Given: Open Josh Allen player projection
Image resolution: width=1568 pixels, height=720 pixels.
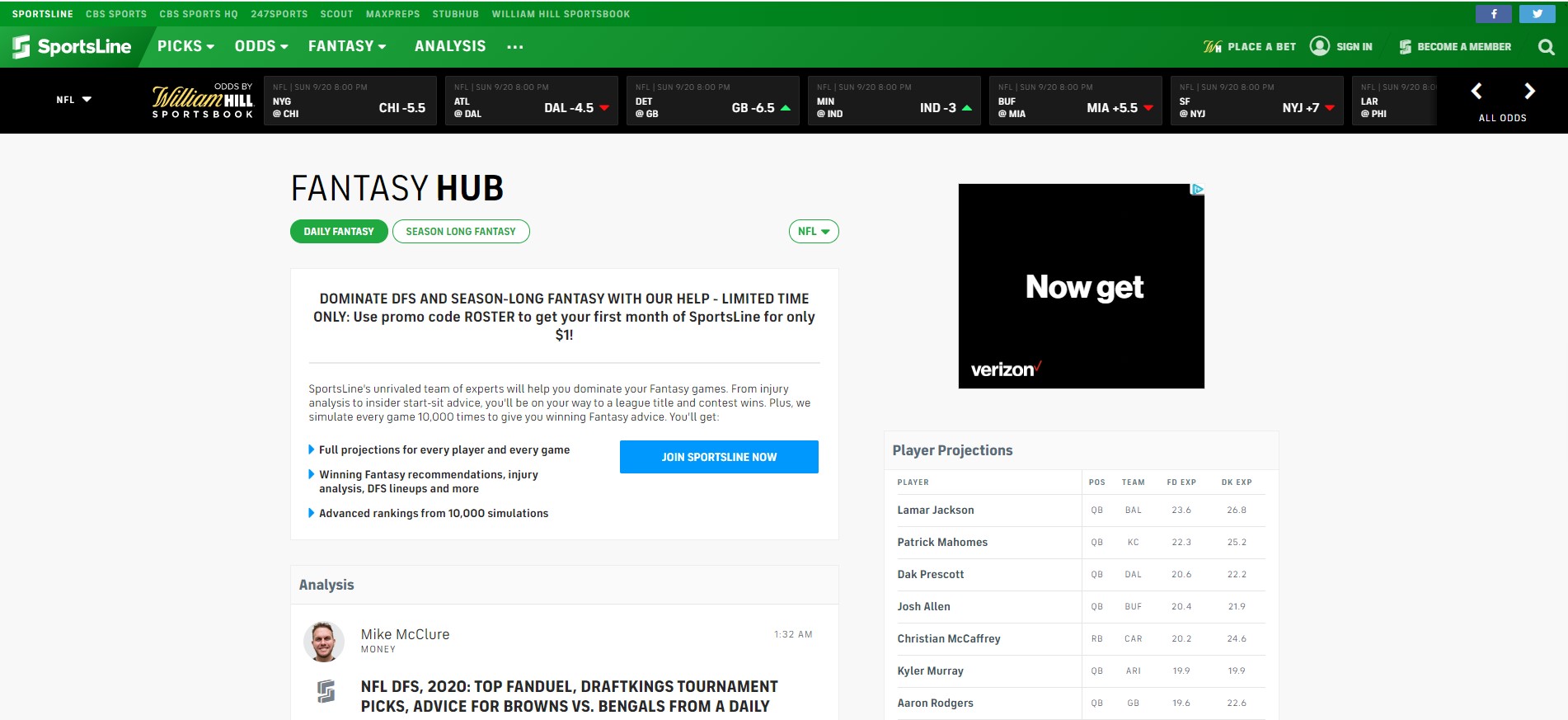Looking at the screenshot, I should pos(923,607).
